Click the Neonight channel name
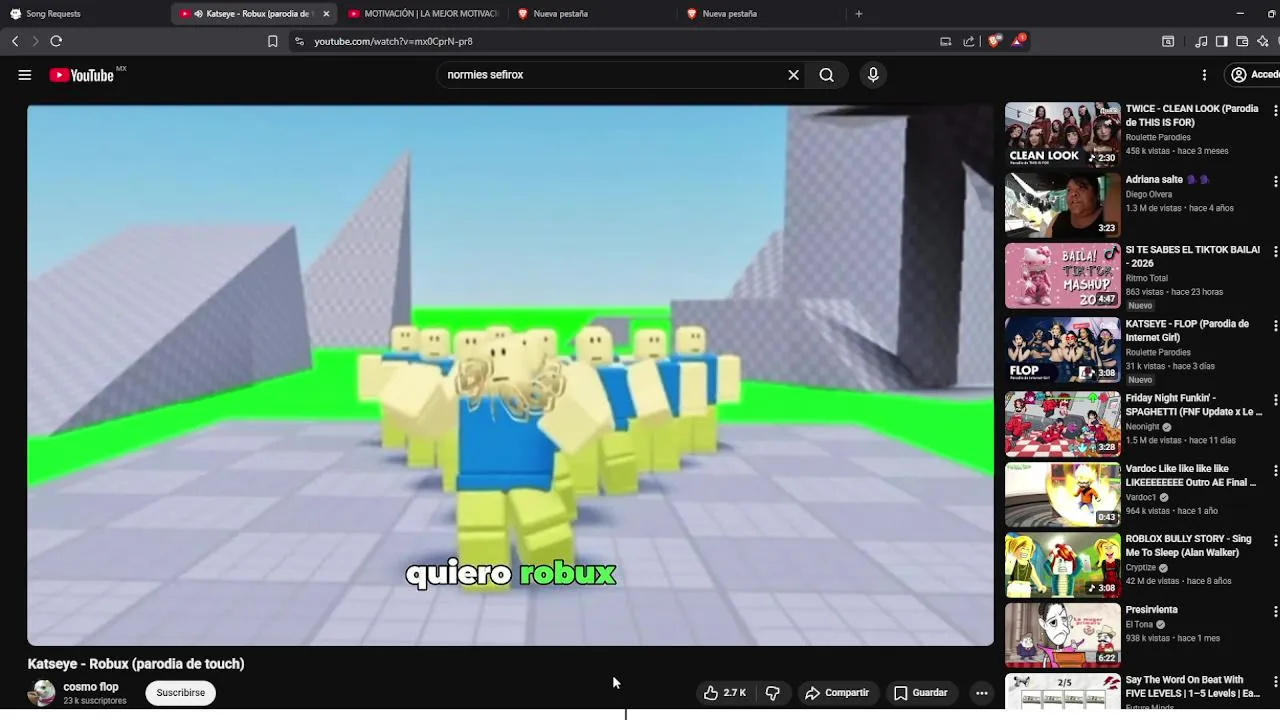This screenshot has width=1280, height=720. point(1142,426)
